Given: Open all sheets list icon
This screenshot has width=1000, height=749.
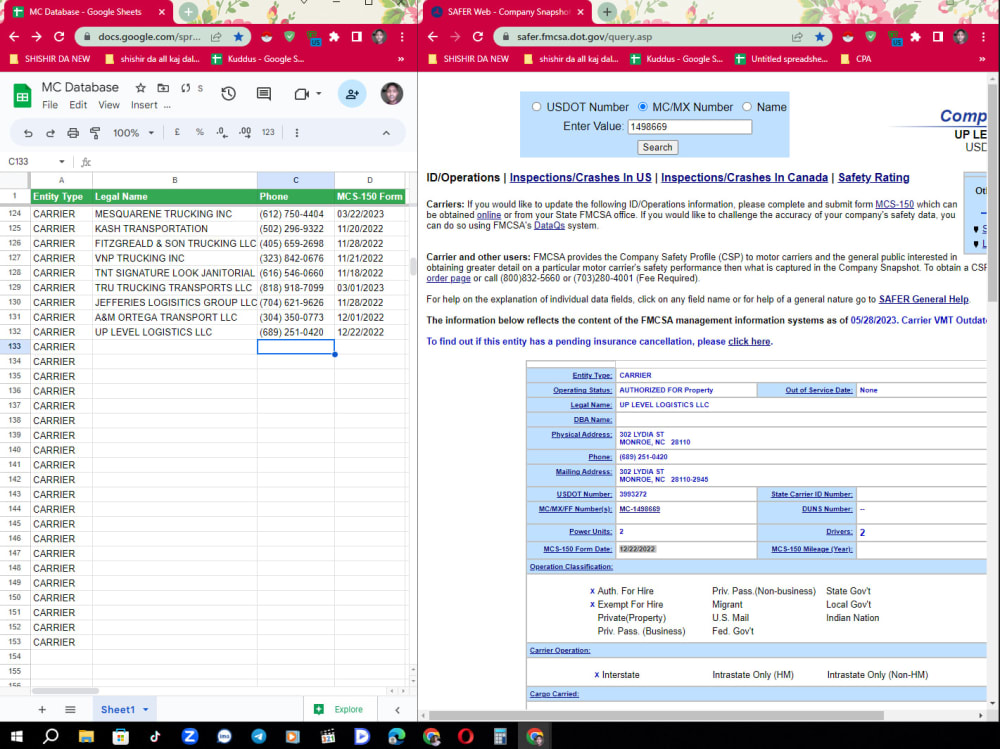Looking at the screenshot, I should (70, 709).
